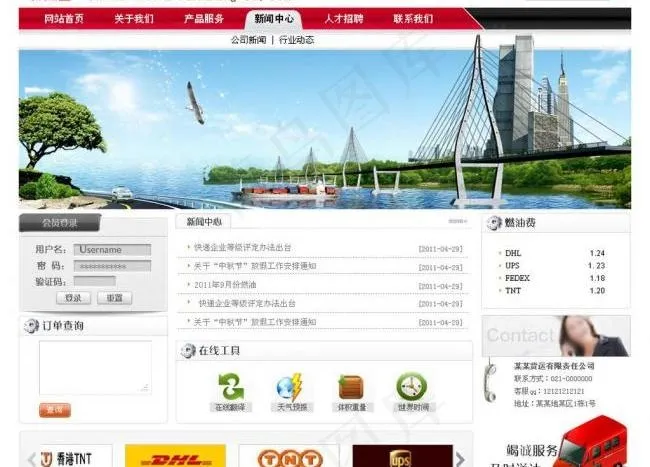The width and height of the screenshot is (650, 467).
Task: Switch to 公司新闻 sub-tab
Action: click(x=248, y=40)
